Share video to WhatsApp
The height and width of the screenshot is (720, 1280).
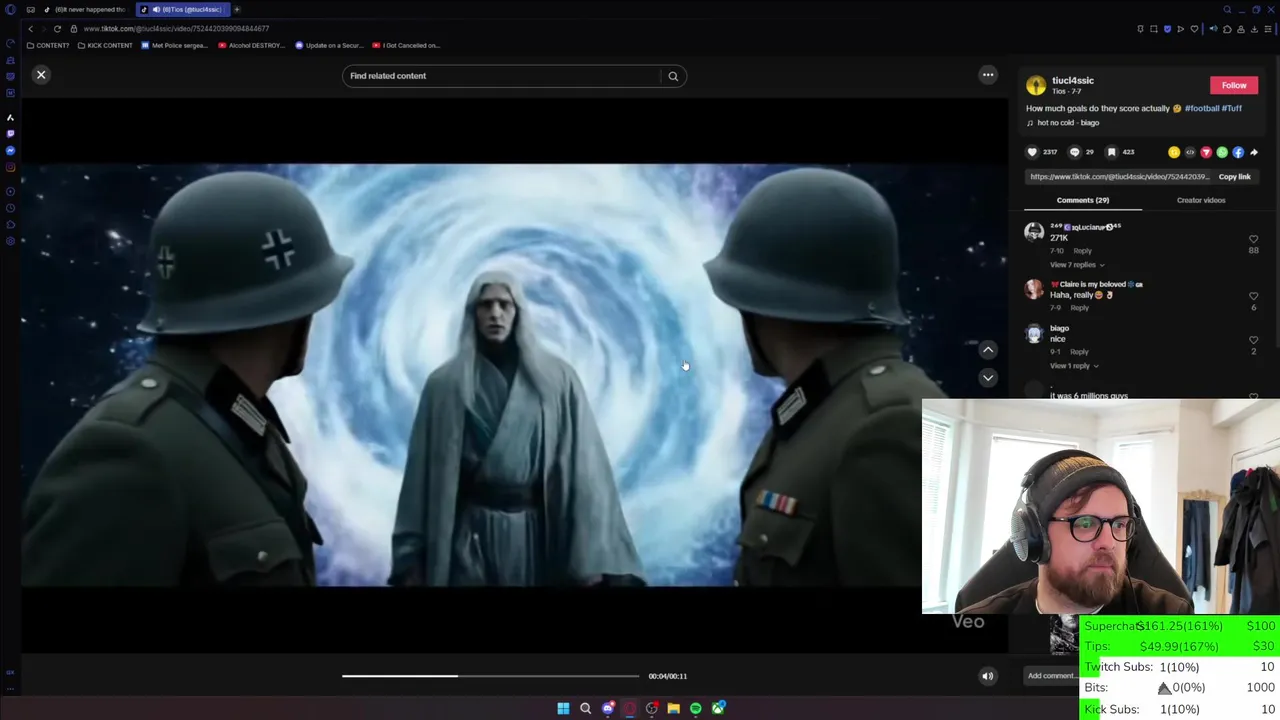1222,152
